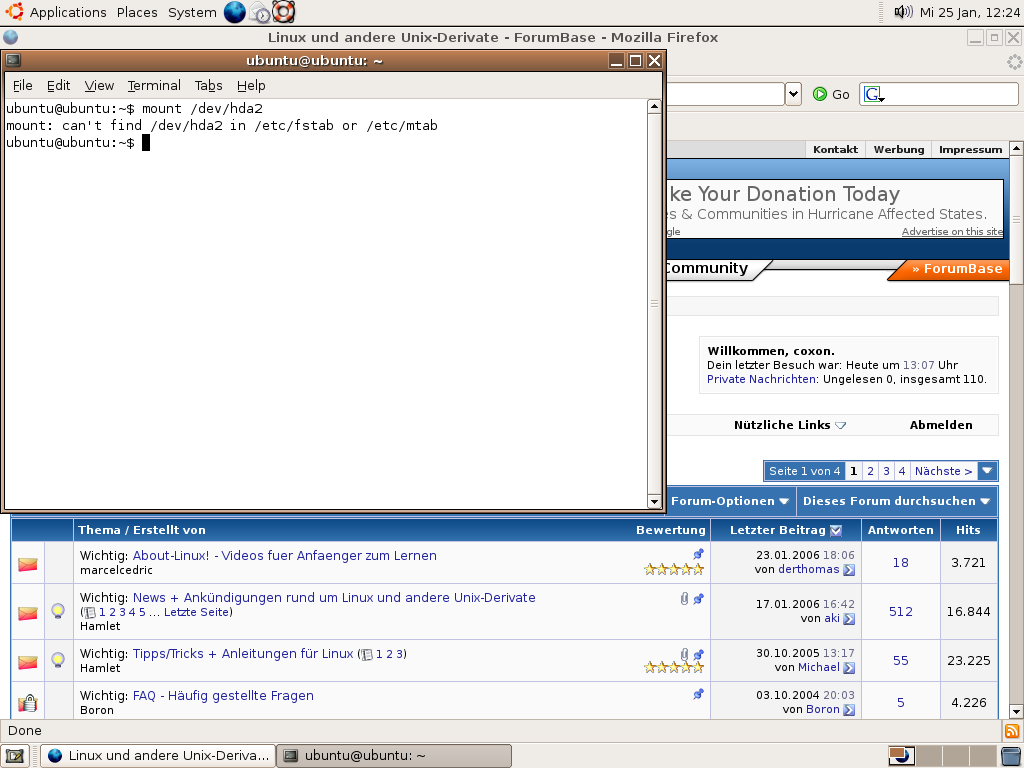The width and height of the screenshot is (1024, 768).
Task: Click the volume speaker icon in top panel
Action: pyautogui.click(x=903, y=12)
